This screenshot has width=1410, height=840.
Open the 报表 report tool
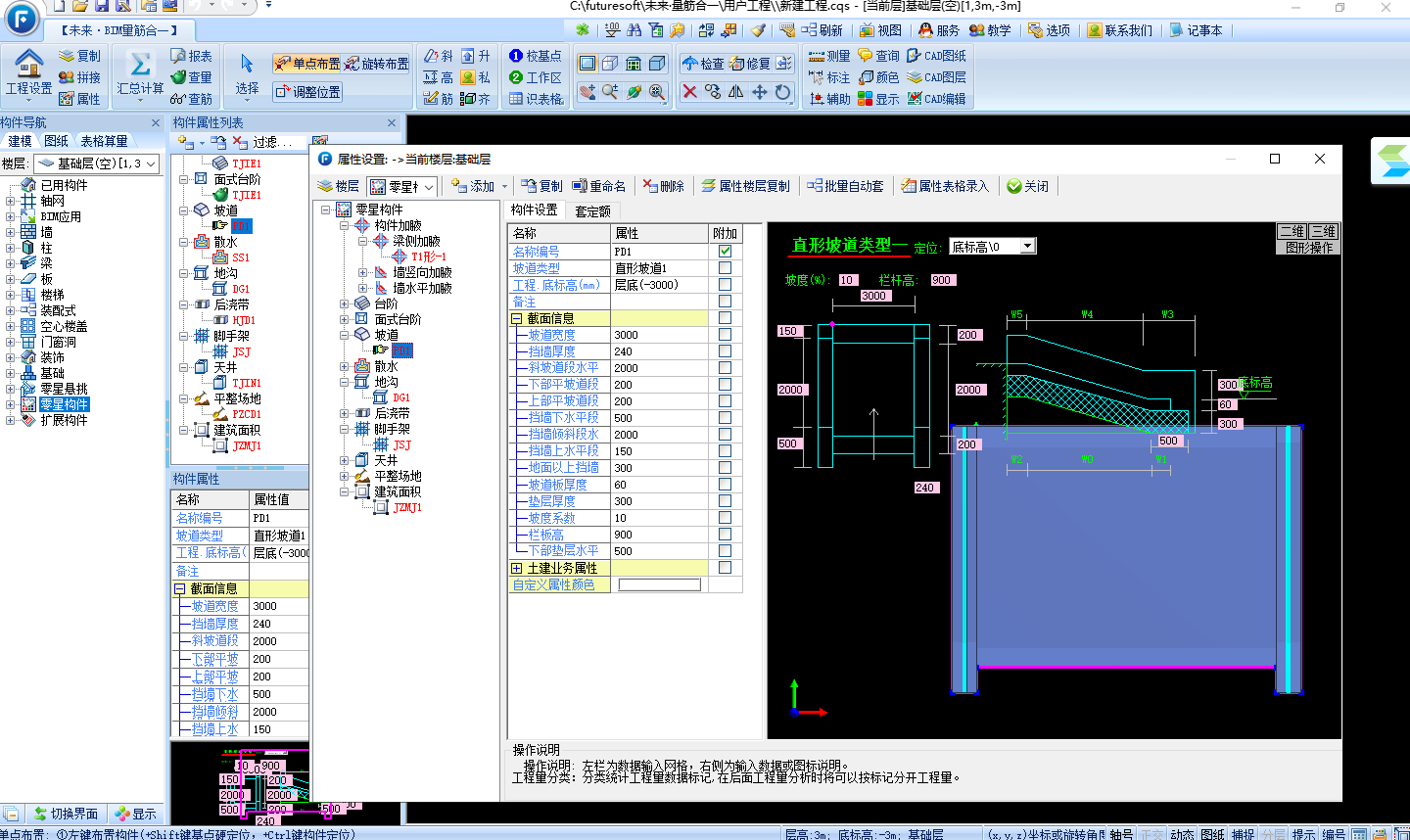[x=191, y=56]
